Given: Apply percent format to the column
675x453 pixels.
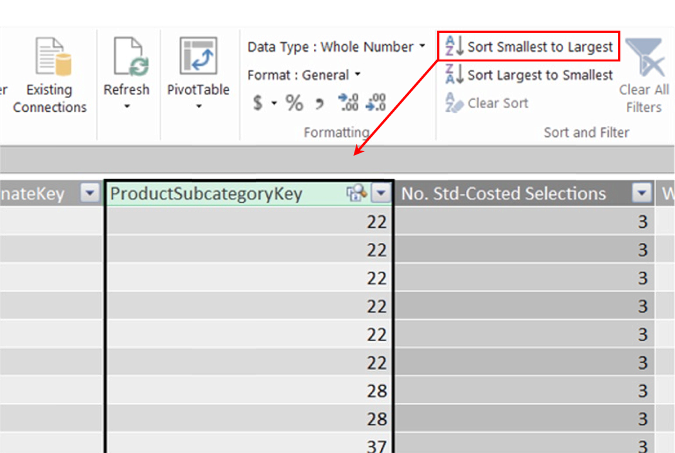Looking at the screenshot, I should pyautogui.click(x=293, y=102).
